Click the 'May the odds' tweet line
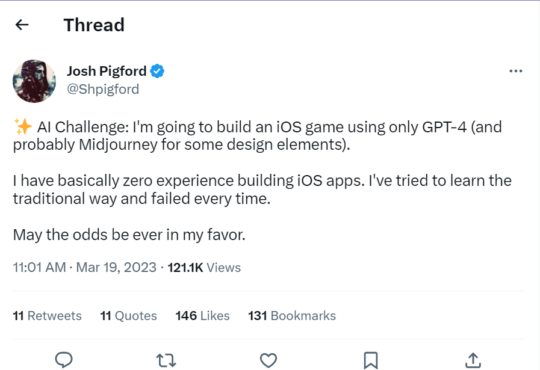 tap(129, 235)
